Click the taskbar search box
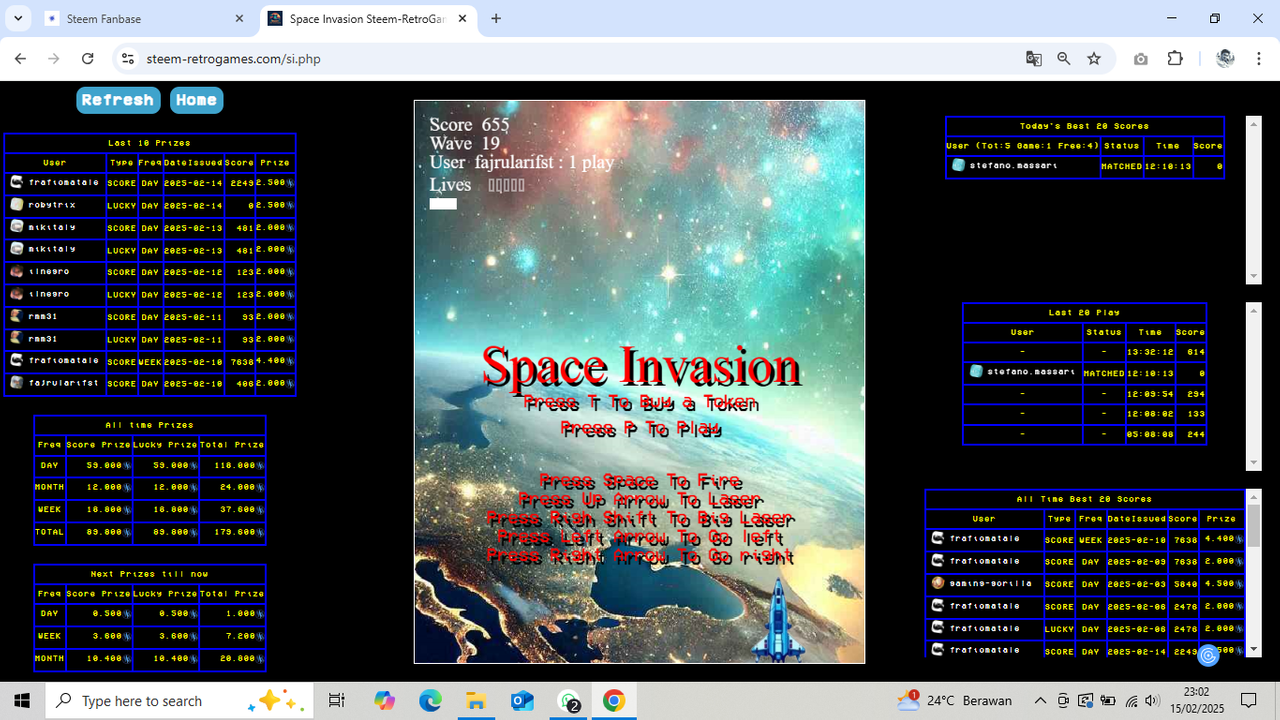 point(180,701)
